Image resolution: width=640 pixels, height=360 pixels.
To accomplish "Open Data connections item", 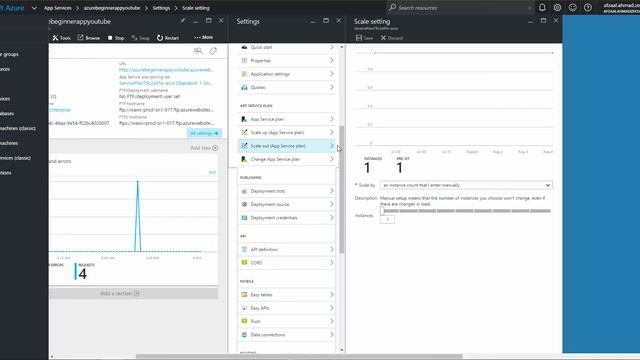I will (x=287, y=335).
